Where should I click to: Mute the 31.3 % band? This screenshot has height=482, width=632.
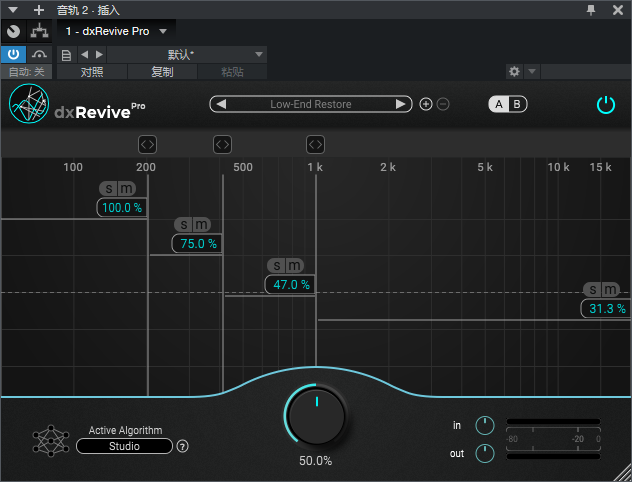coord(610,289)
